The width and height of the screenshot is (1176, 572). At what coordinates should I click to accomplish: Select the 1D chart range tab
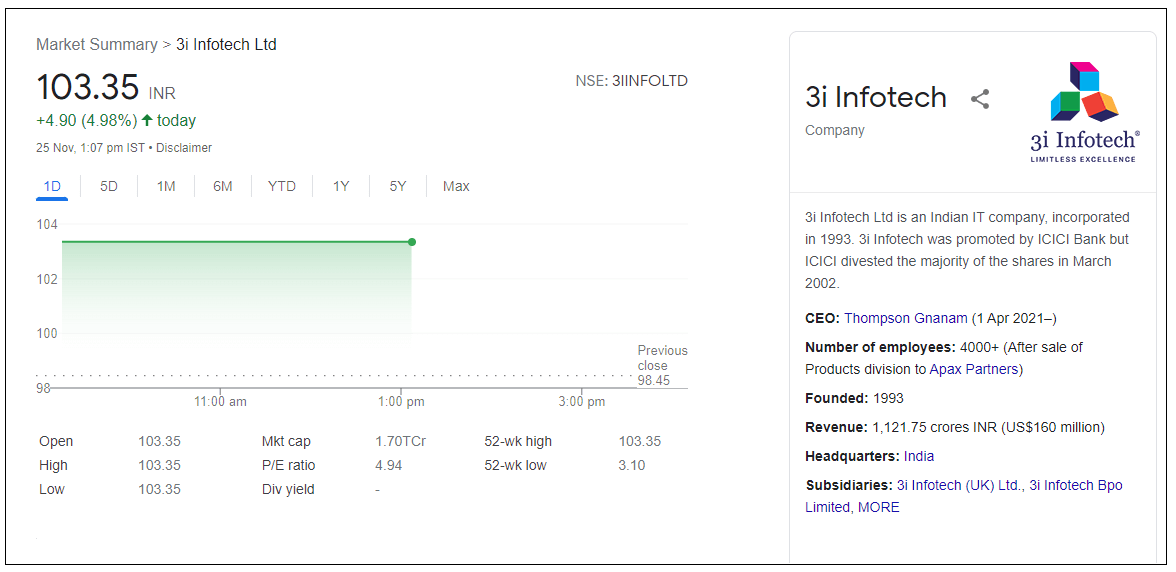pos(52,186)
